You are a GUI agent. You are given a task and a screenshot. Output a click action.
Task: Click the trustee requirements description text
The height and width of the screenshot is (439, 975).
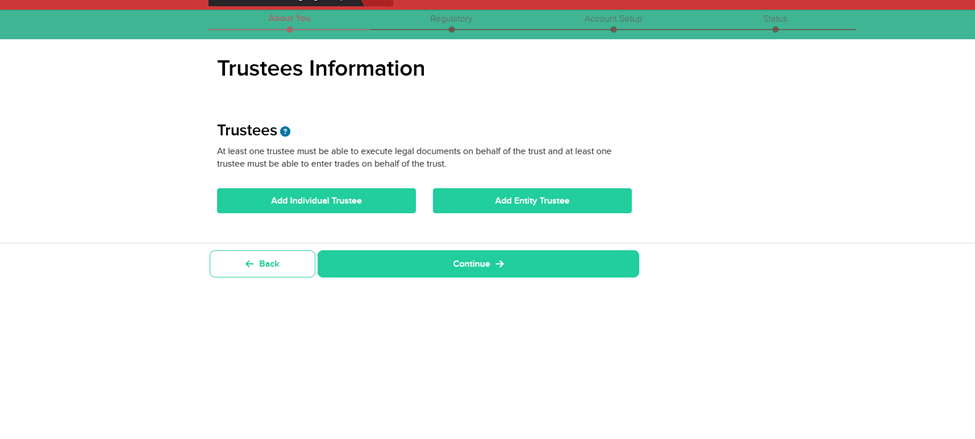[414, 158]
